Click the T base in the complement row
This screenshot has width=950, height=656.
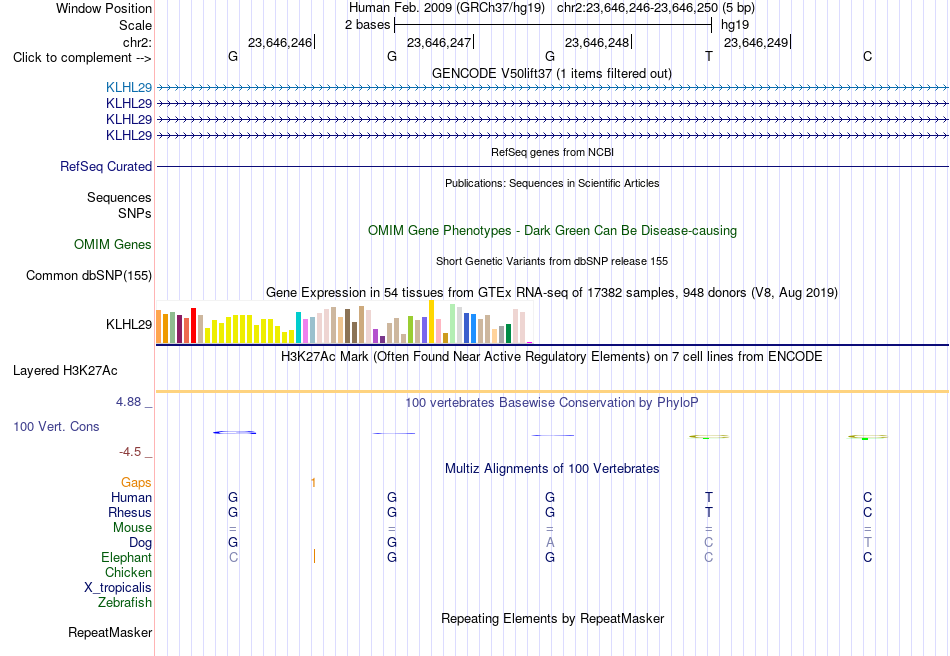709,56
